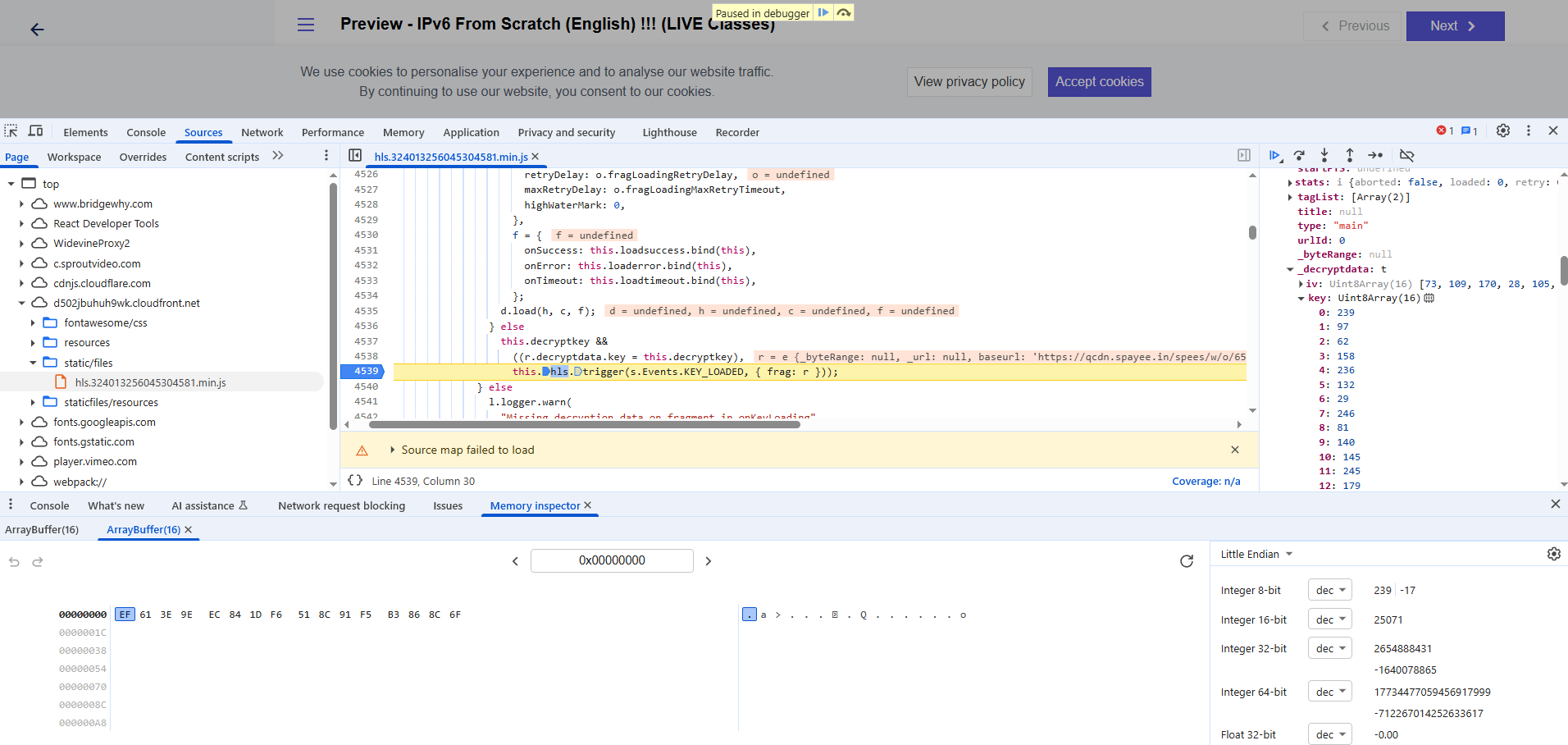1568x745 pixels.
Task: Open the Integer 64-bit format dropdown
Action: pyautogui.click(x=1330, y=692)
